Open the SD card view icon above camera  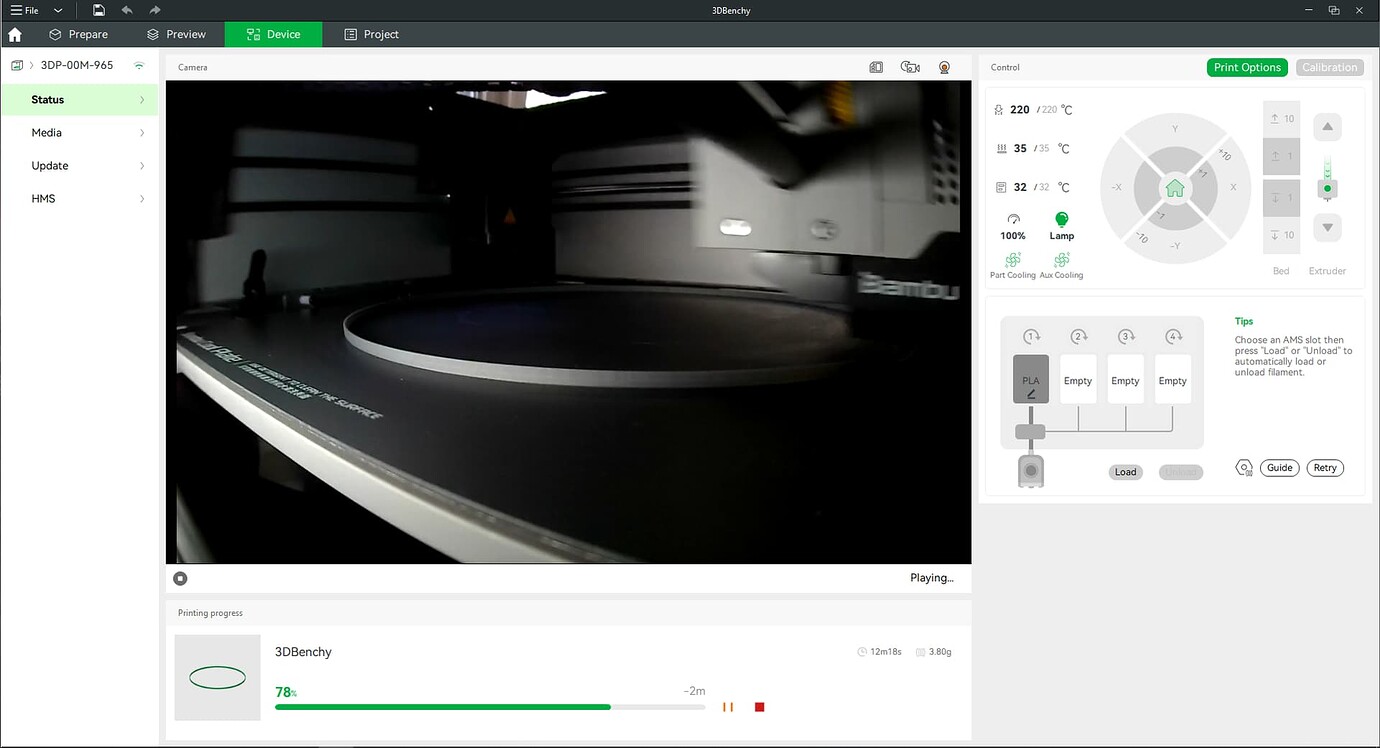pyautogui.click(x=876, y=67)
